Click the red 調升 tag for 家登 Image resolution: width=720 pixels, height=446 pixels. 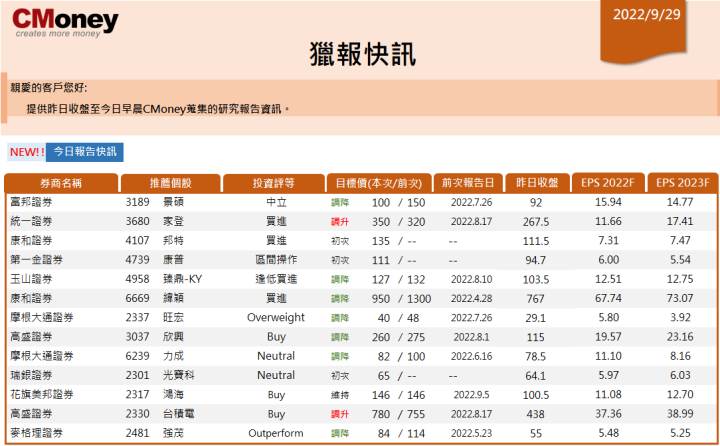(340, 222)
